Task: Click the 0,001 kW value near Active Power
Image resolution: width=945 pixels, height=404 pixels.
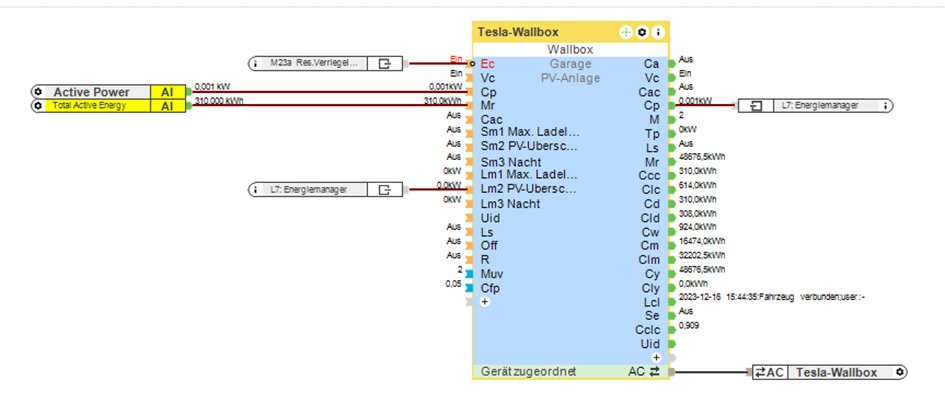Action: (x=213, y=87)
